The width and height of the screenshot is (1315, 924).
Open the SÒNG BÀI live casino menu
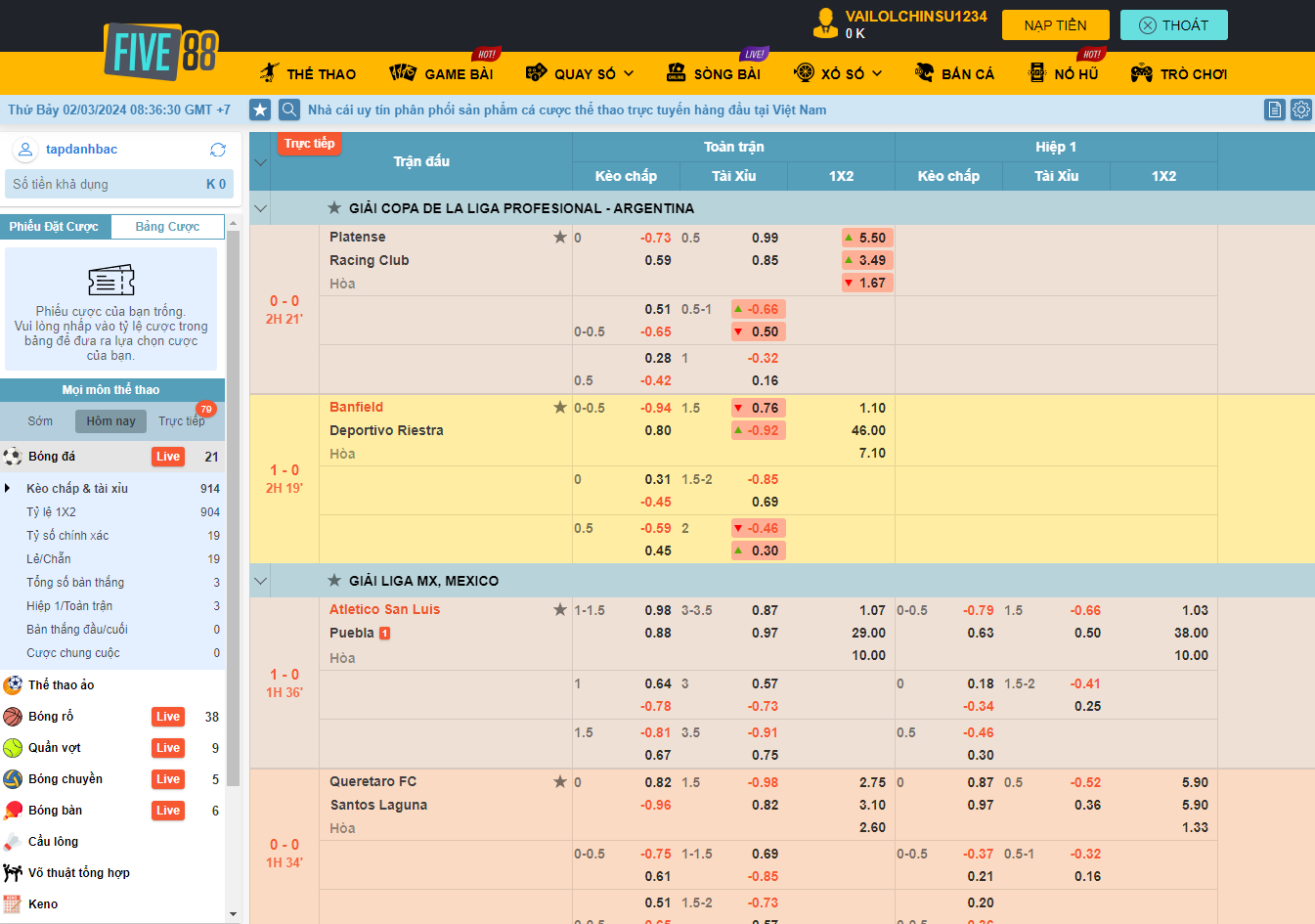pyautogui.click(x=714, y=73)
